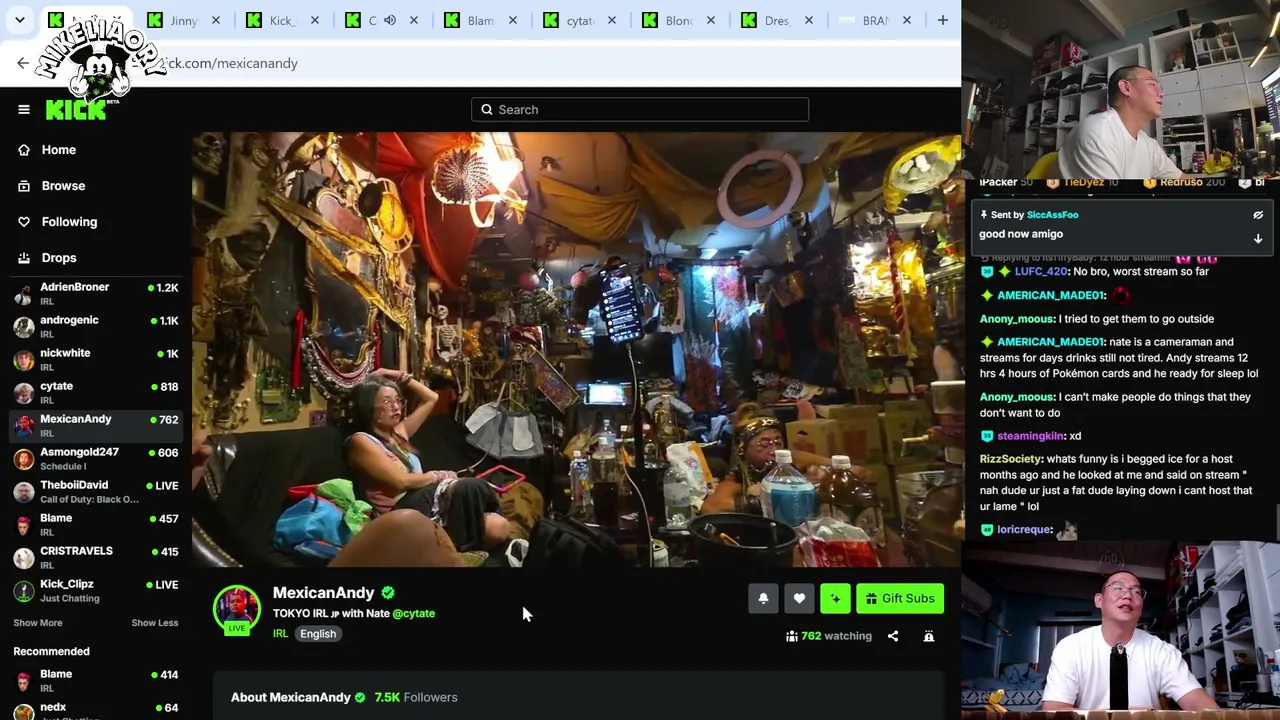Click the address bar URL
This screenshot has height=720, width=1280.
[230, 63]
